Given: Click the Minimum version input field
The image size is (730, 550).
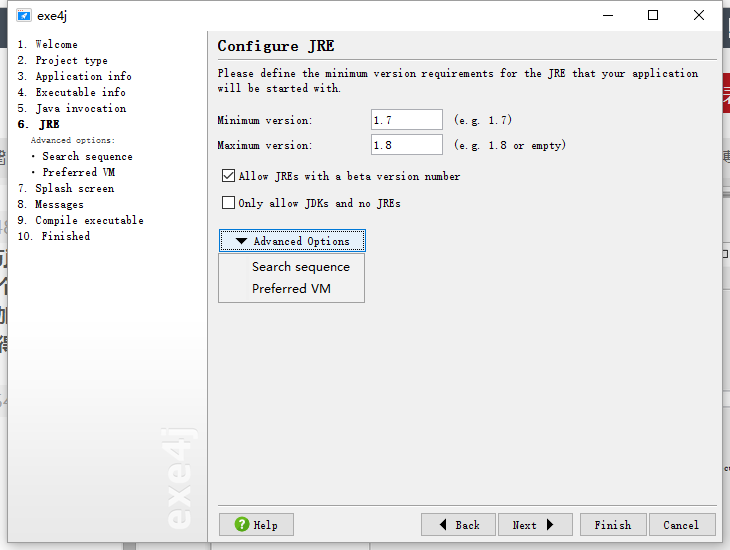Looking at the screenshot, I should pos(406,120).
